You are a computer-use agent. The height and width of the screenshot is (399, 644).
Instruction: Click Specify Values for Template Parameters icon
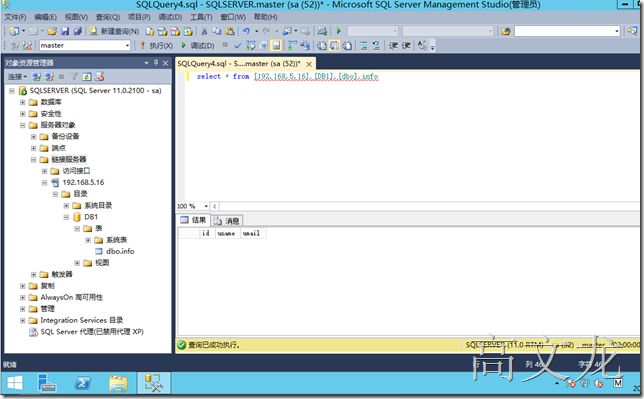tap(422, 45)
